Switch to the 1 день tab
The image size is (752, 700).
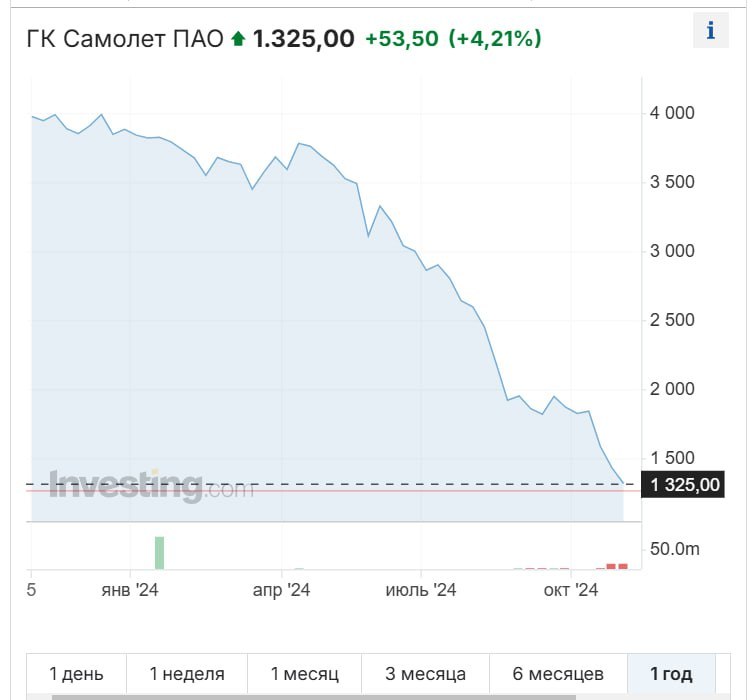(76, 674)
